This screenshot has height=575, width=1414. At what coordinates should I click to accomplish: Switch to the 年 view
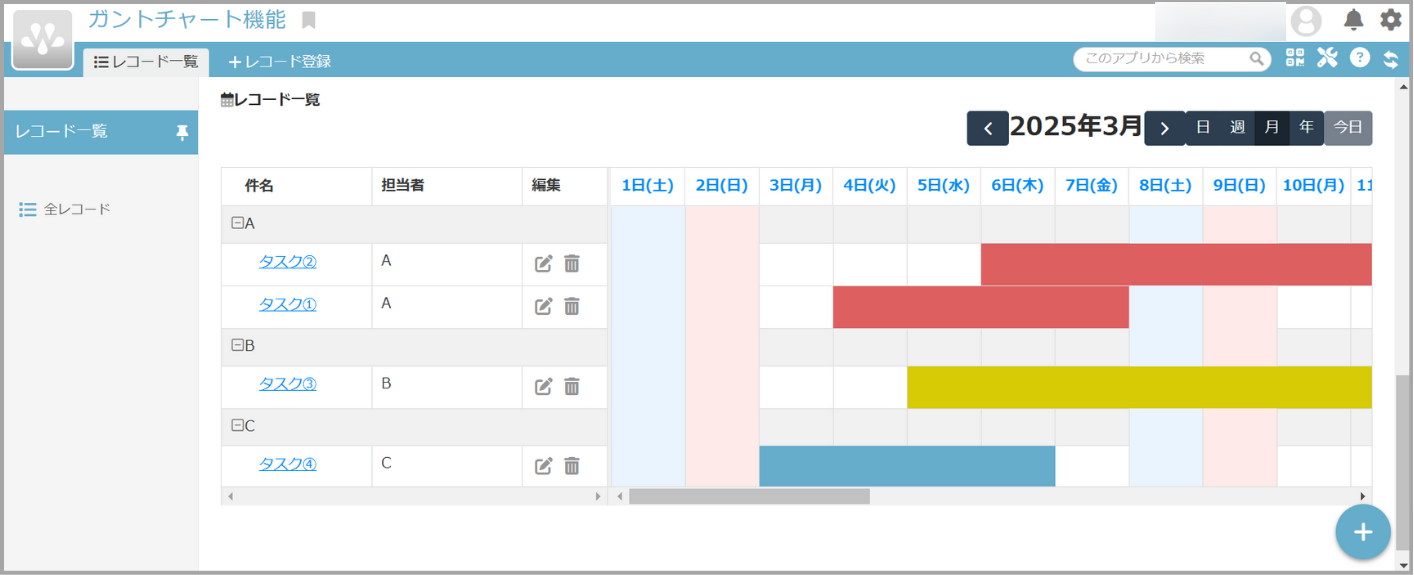pyautogui.click(x=1306, y=128)
